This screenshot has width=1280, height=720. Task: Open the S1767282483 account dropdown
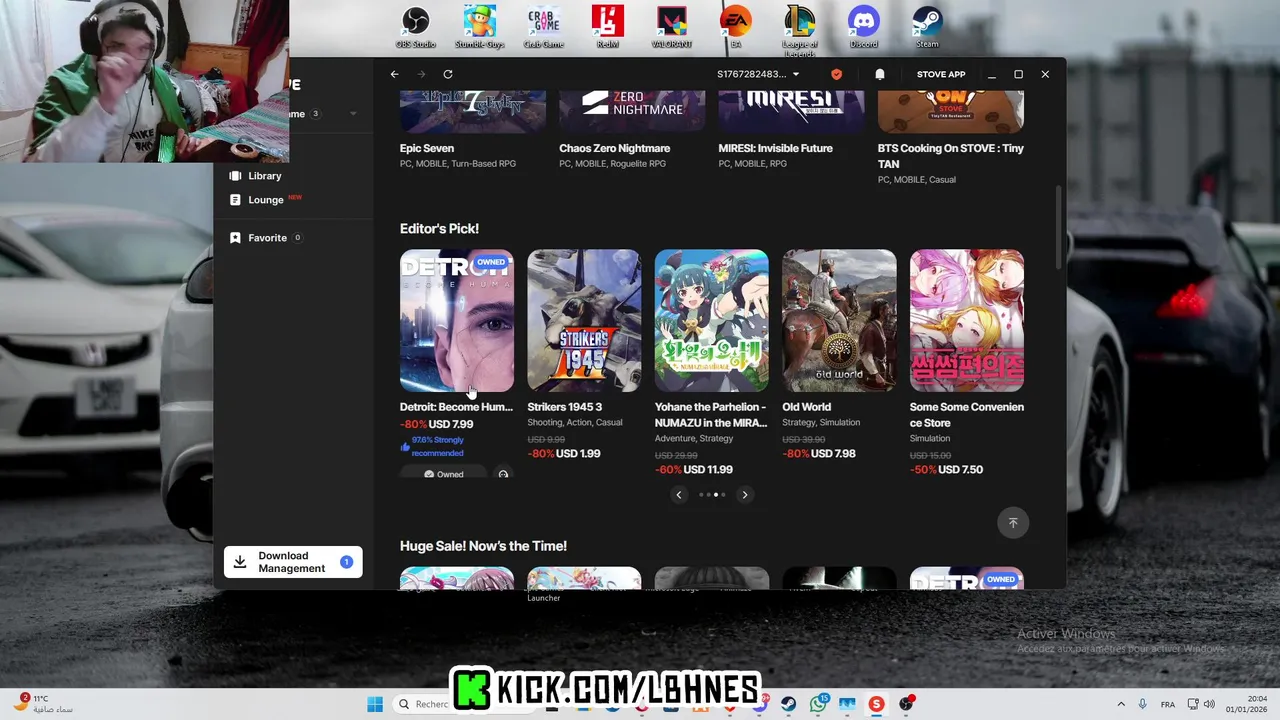[758, 74]
